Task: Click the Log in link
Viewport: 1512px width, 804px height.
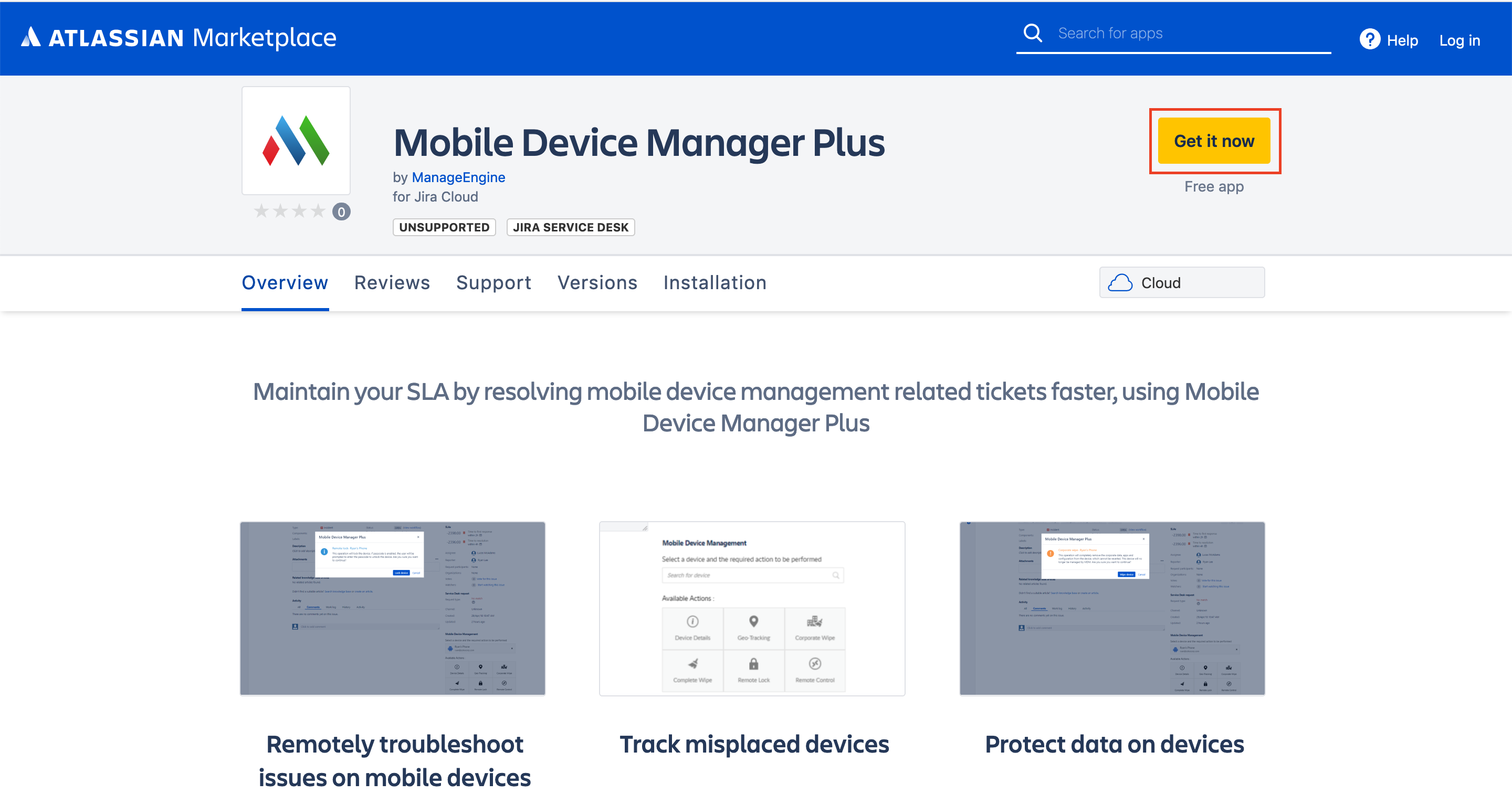Action: point(1459,40)
